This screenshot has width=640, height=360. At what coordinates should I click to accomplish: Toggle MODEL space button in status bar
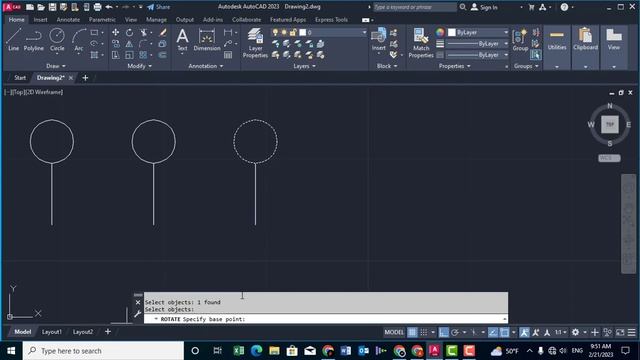click(x=394, y=332)
